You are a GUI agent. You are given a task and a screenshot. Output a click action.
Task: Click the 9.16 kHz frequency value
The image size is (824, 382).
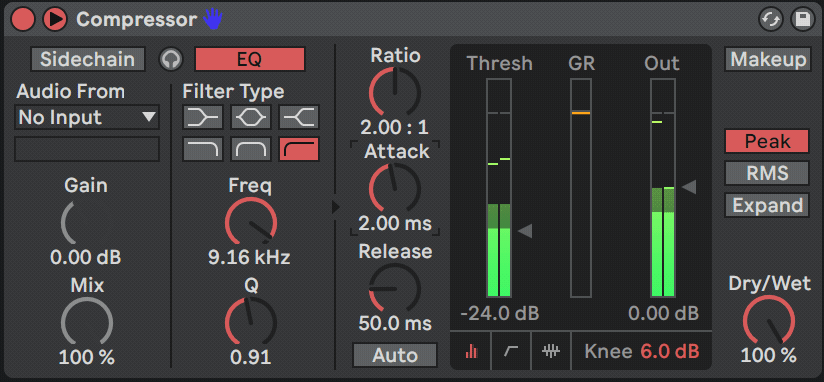tap(249, 257)
